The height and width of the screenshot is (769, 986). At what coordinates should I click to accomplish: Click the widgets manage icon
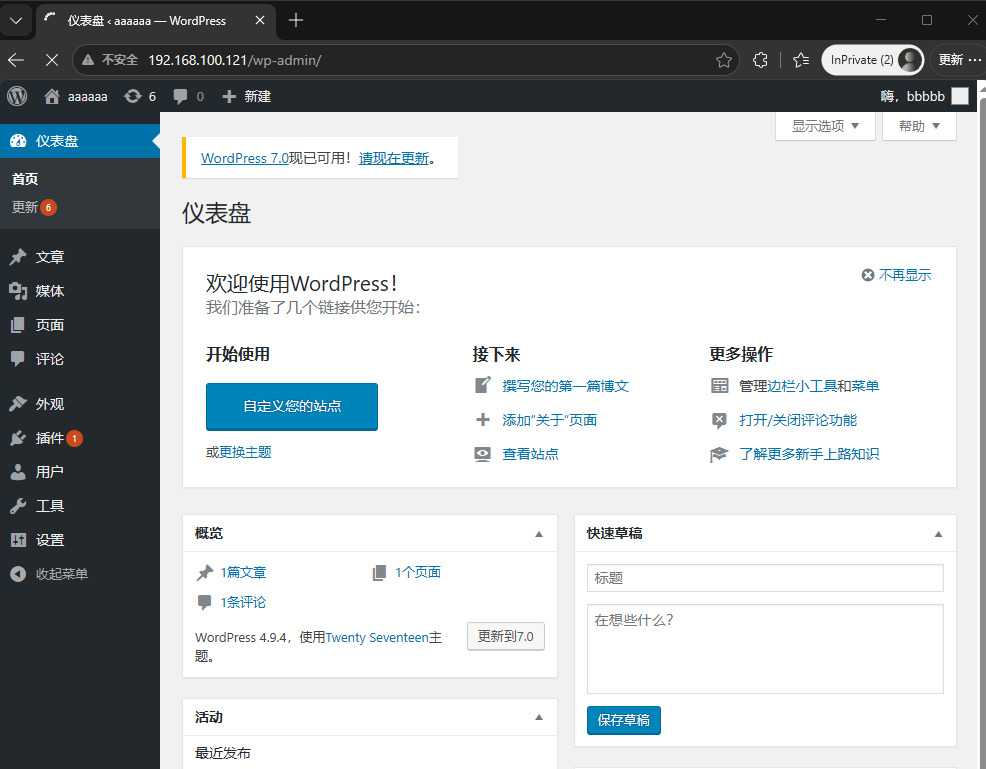point(719,385)
